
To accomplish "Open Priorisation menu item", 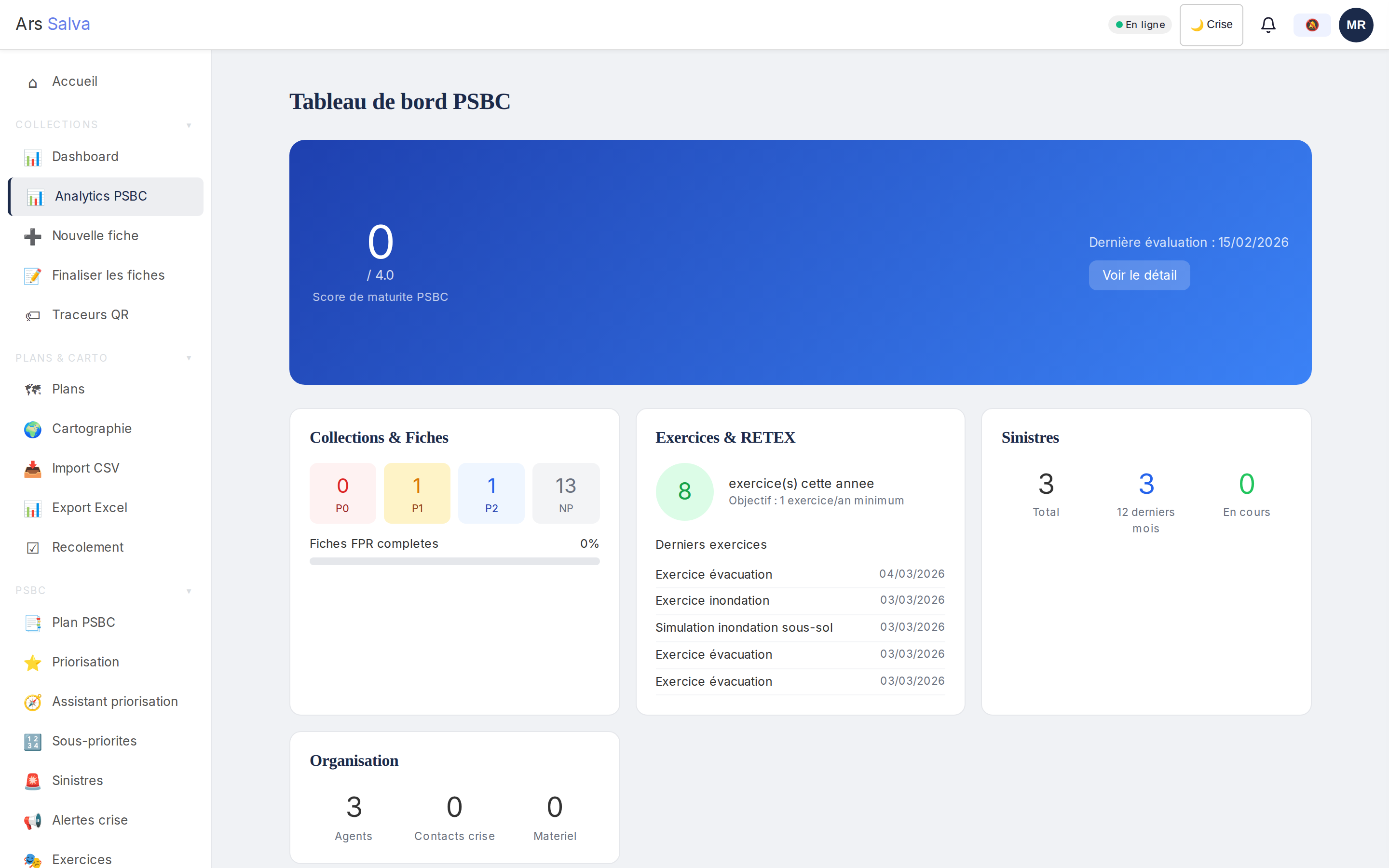I will 106,663.
